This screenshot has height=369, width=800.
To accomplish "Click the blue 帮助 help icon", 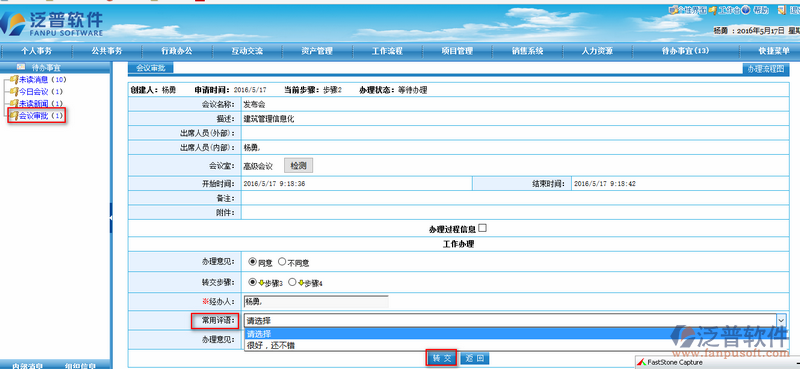I will click(x=746, y=10).
